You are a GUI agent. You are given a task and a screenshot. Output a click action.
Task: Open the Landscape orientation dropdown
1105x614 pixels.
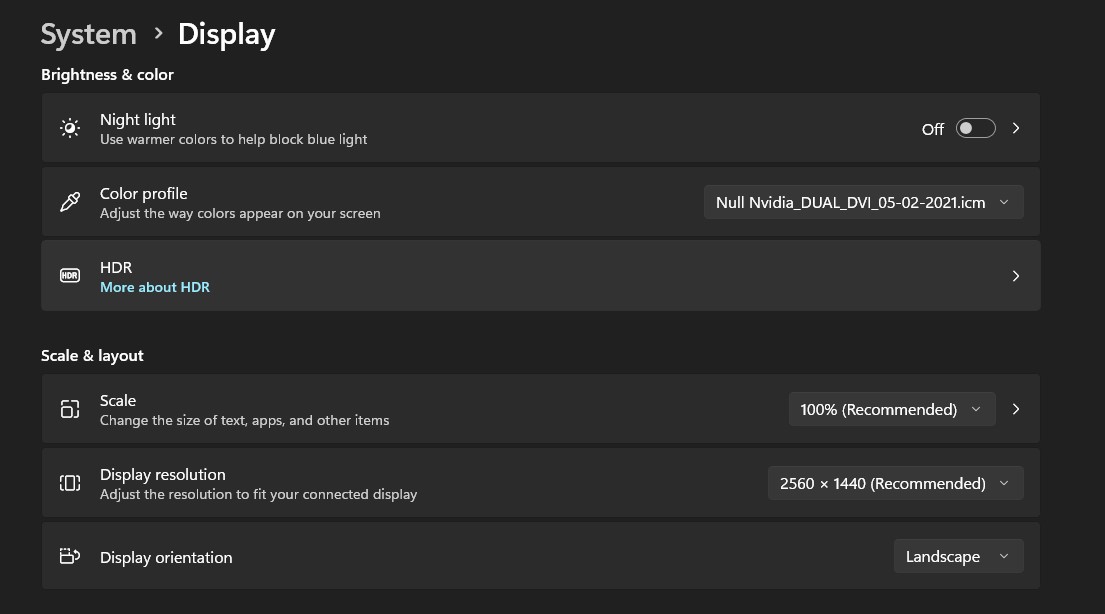tap(958, 557)
